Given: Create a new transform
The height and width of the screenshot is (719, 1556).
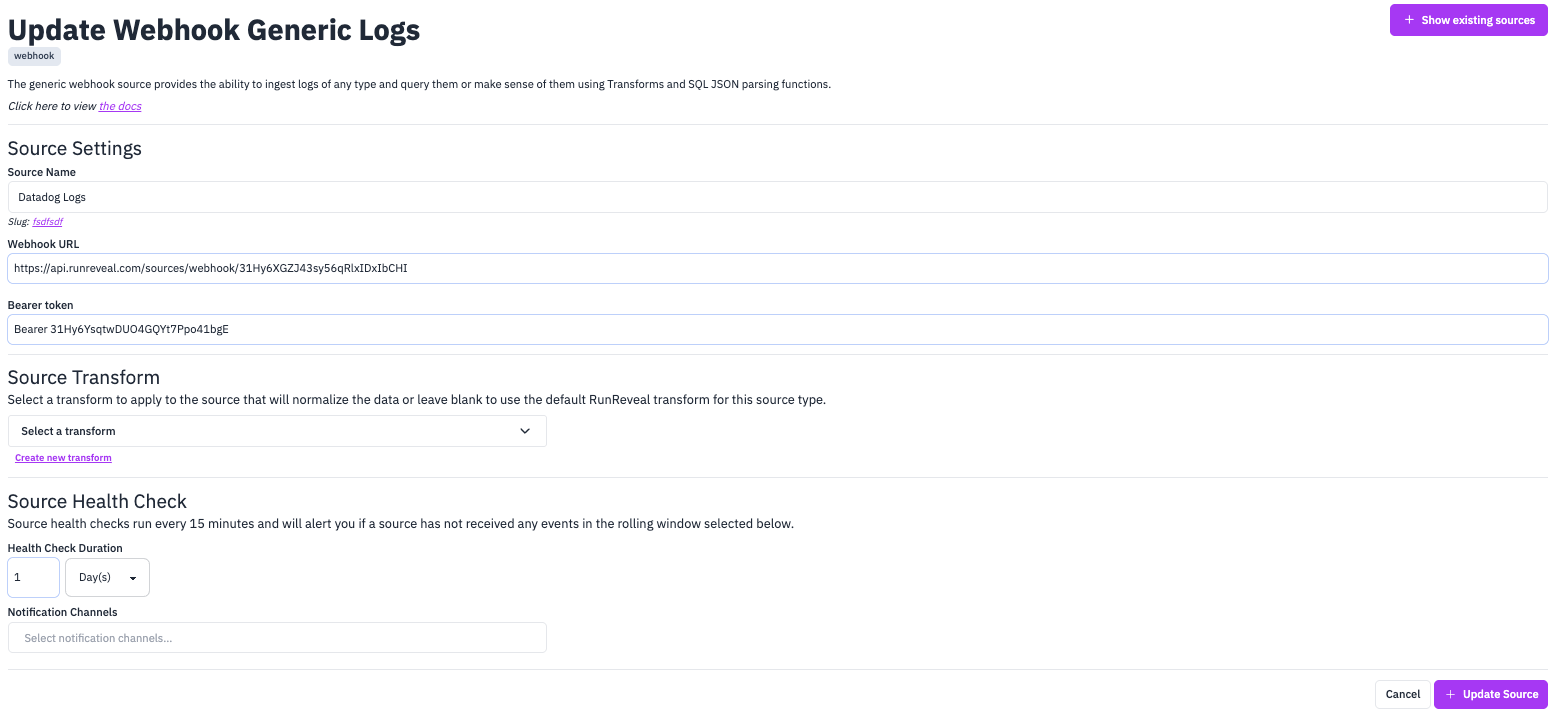Looking at the screenshot, I should pyautogui.click(x=63, y=457).
